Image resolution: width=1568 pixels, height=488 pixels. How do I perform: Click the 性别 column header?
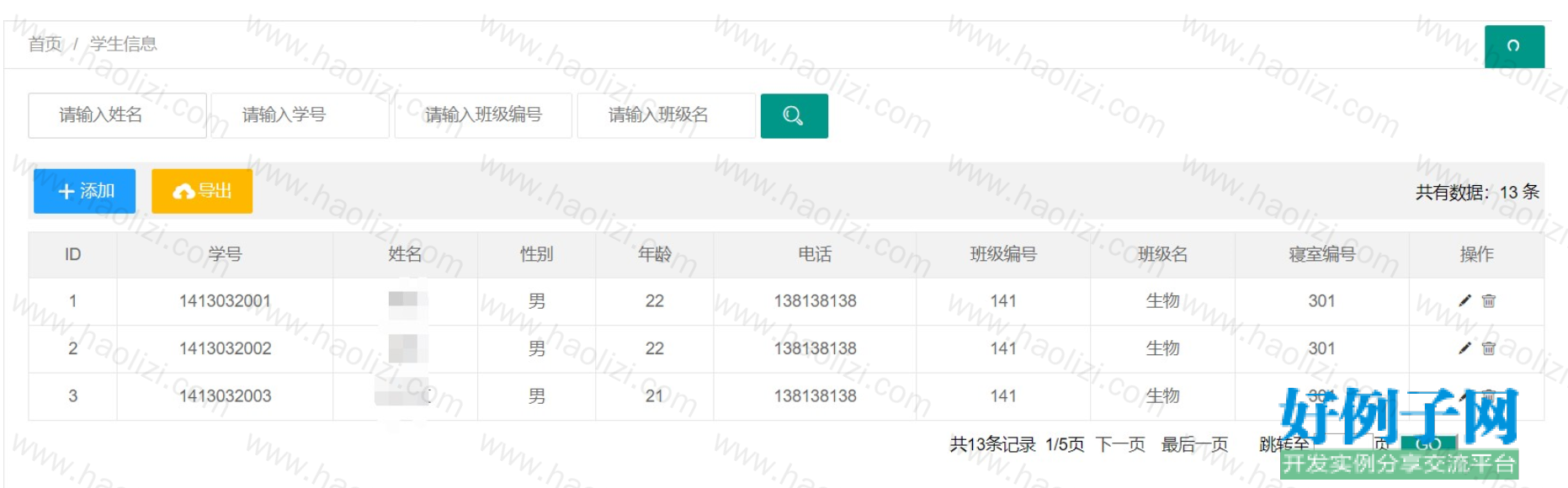[x=537, y=255]
